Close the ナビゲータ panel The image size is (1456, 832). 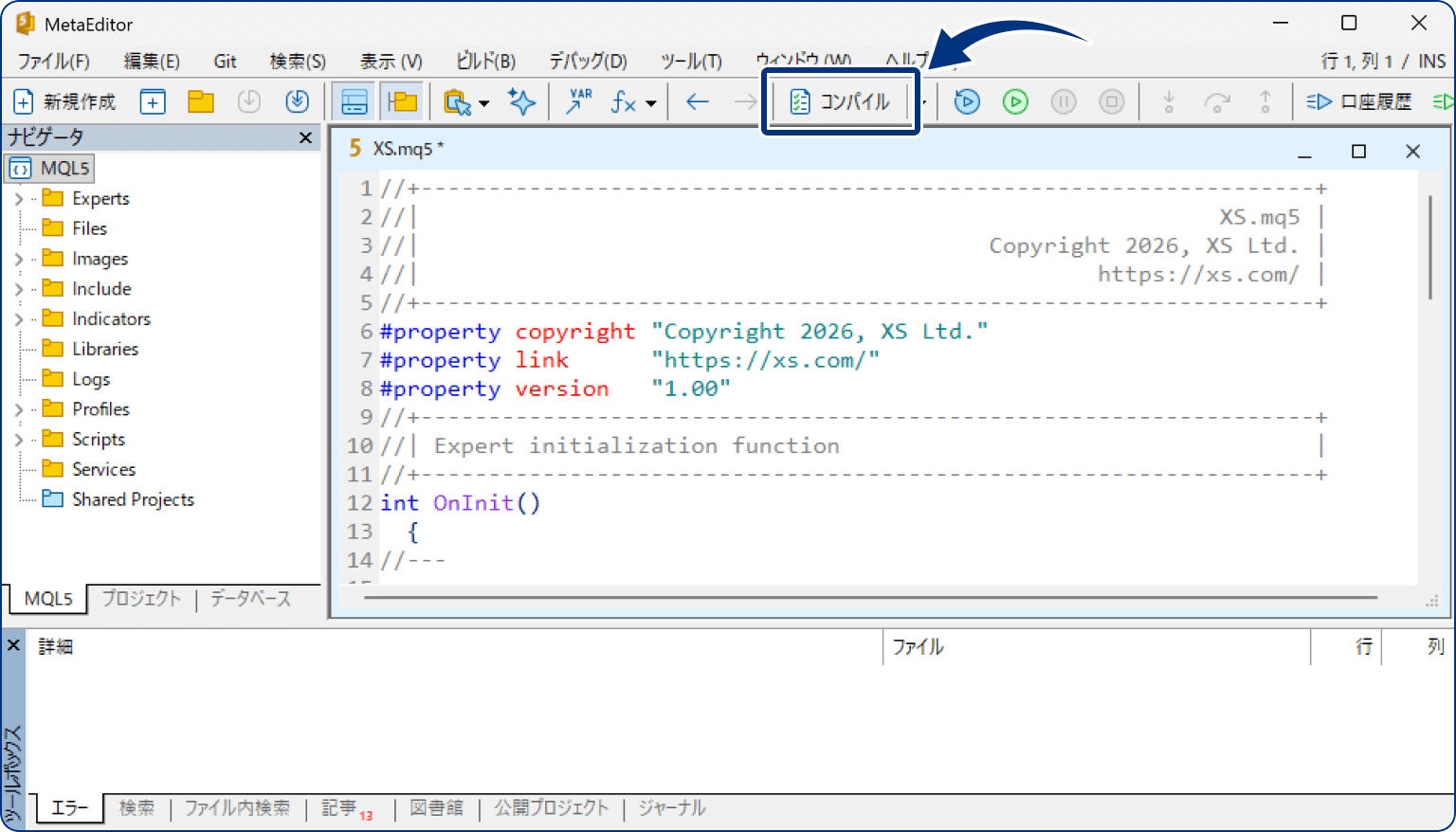[305, 138]
